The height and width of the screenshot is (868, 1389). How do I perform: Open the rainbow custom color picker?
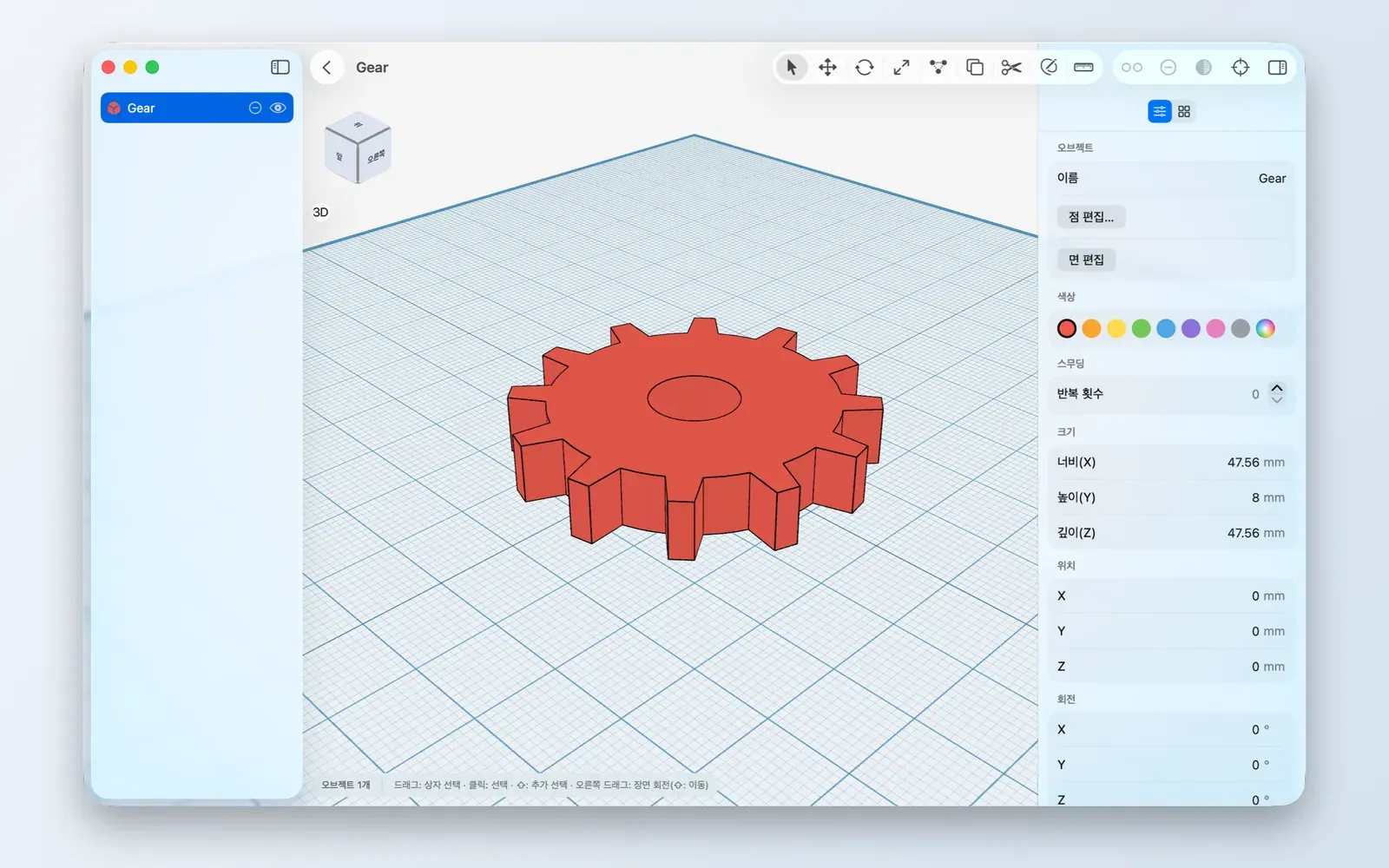[x=1266, y=328]
